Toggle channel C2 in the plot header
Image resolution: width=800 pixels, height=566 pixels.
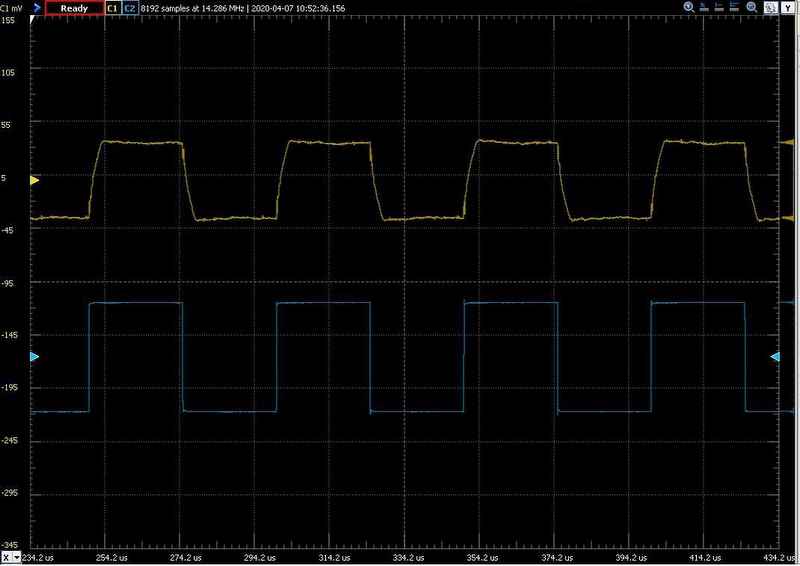click(x=130, y=8)
